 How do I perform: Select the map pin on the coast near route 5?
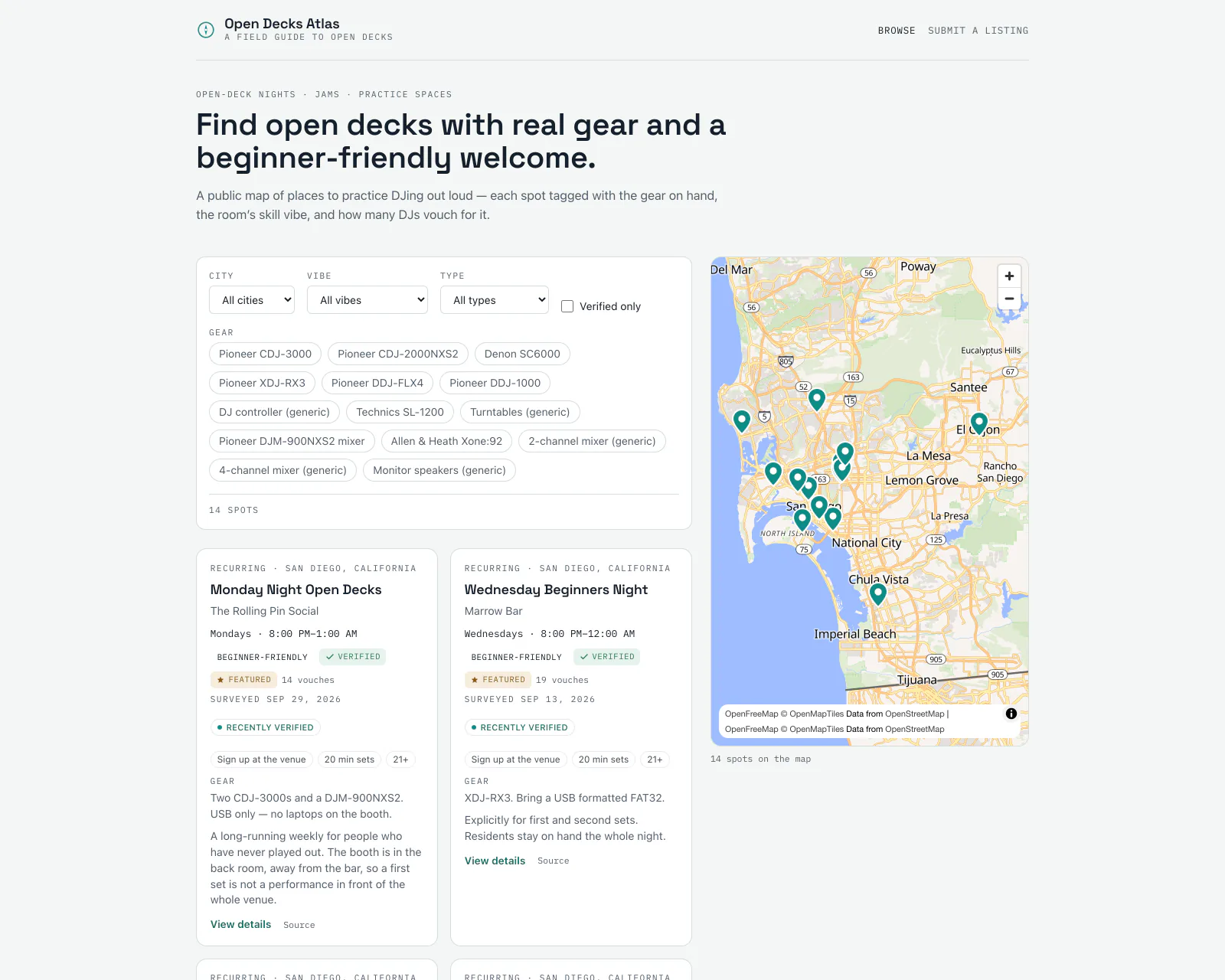[x=741, y=420]
